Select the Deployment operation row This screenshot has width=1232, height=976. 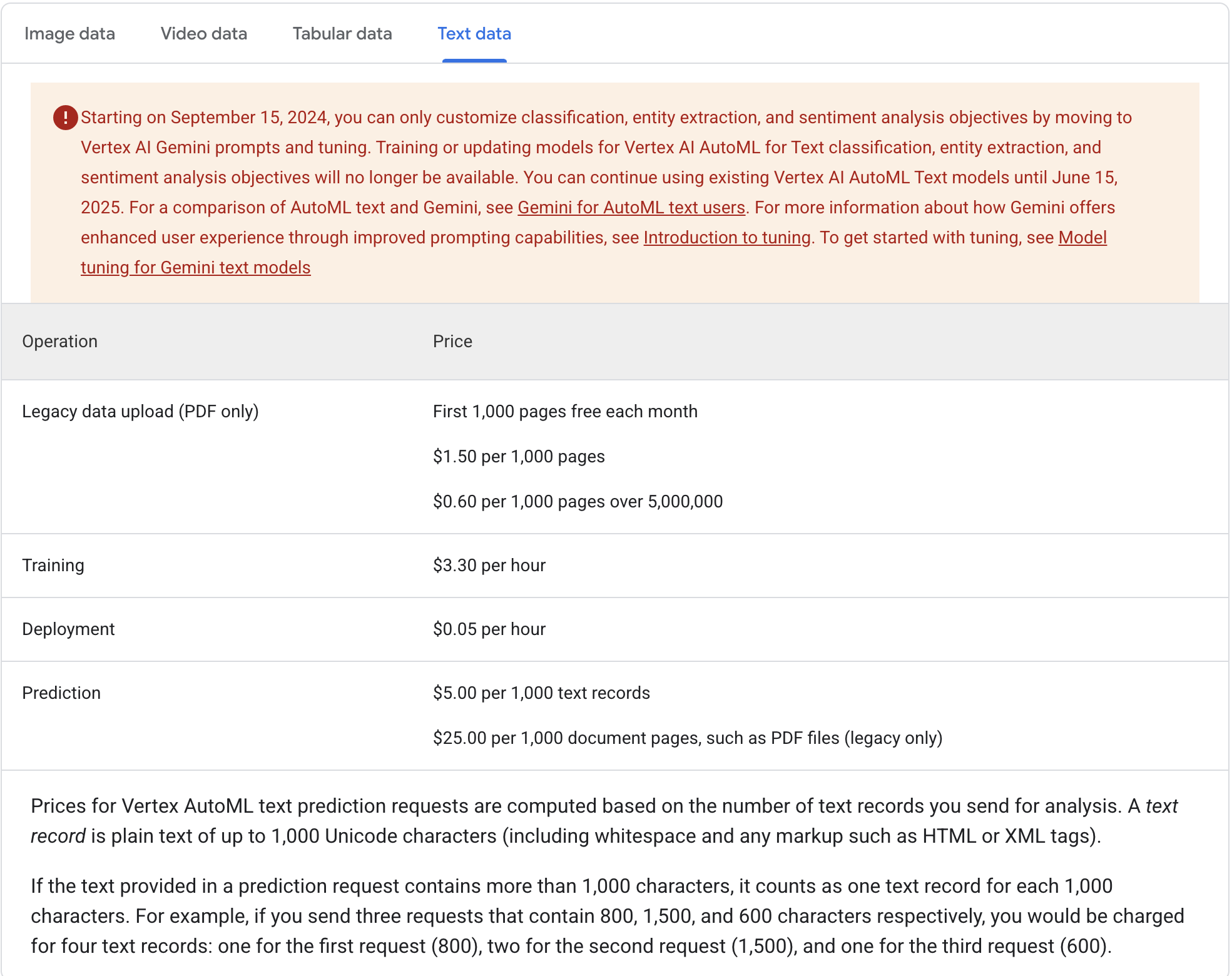pyautogui.click(x=69, y=629)
